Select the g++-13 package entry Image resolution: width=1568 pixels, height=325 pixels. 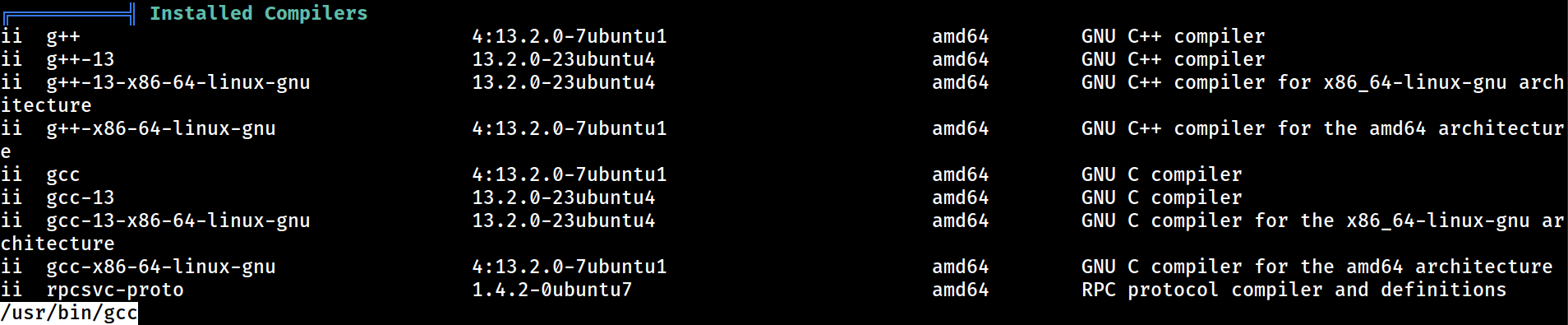coord(81,60)
